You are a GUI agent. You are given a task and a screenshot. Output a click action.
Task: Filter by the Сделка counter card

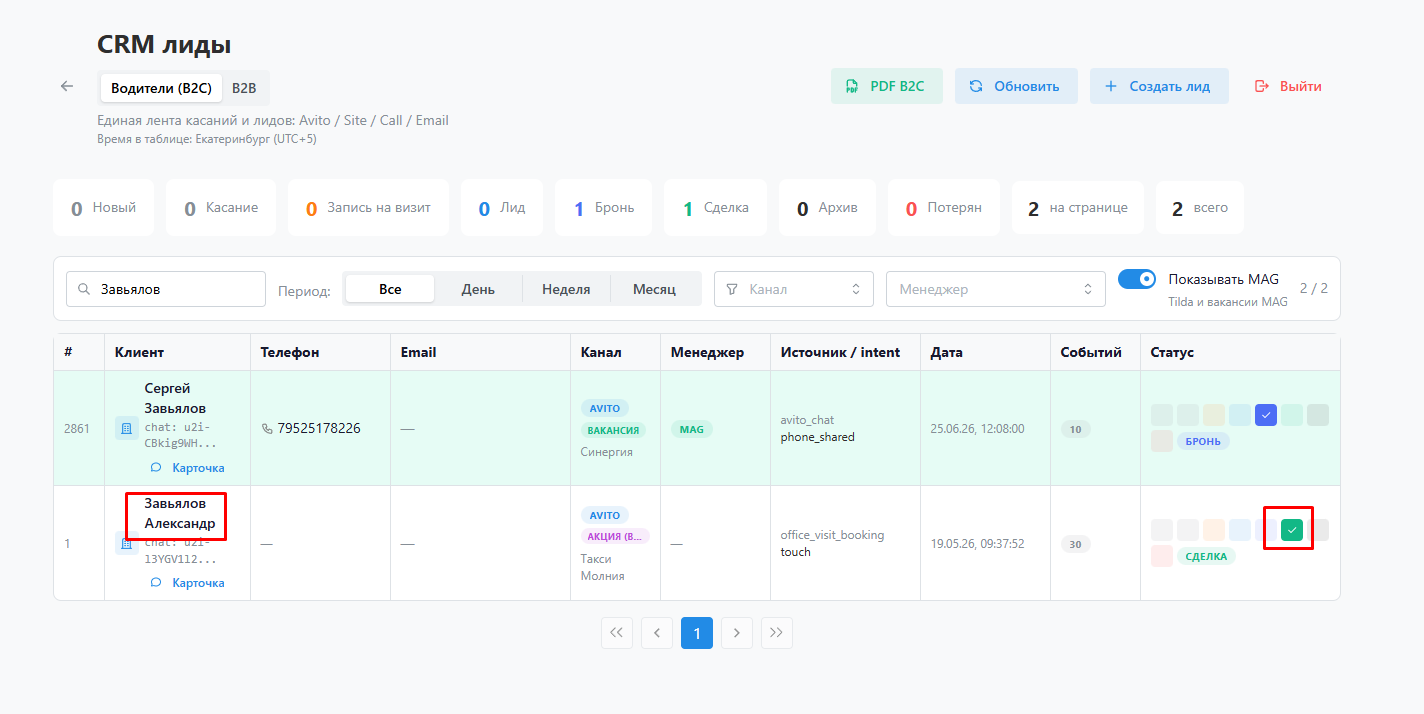(715, 208)
